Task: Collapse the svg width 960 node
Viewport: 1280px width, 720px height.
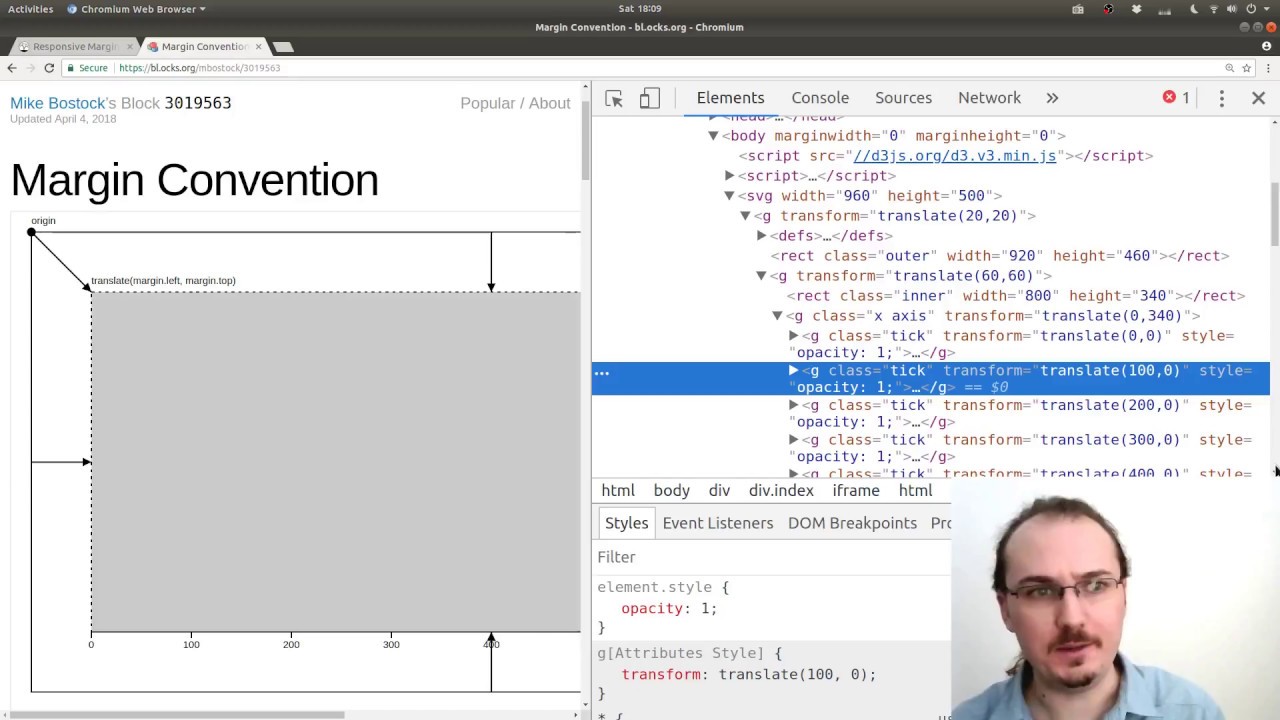Action: pos(729,196)
